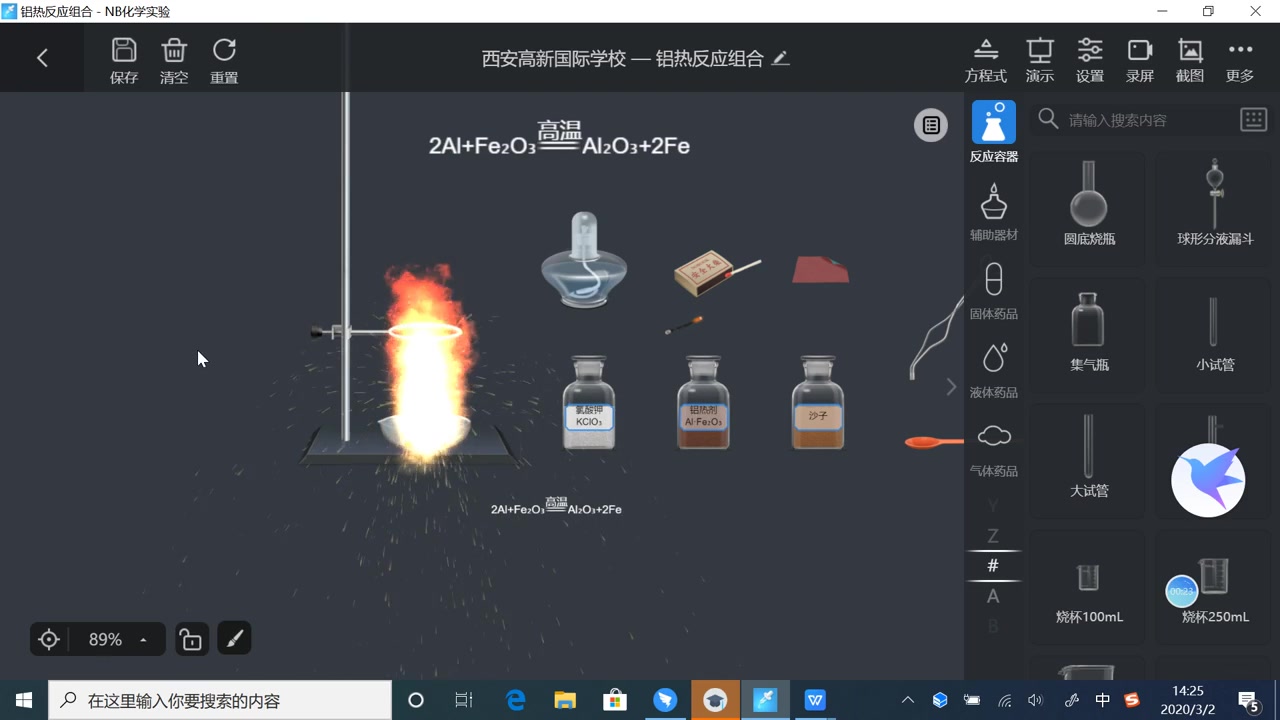Open File Explorer from taskbar
Screen dimensions: 1280x720
[x=566, y=700]
